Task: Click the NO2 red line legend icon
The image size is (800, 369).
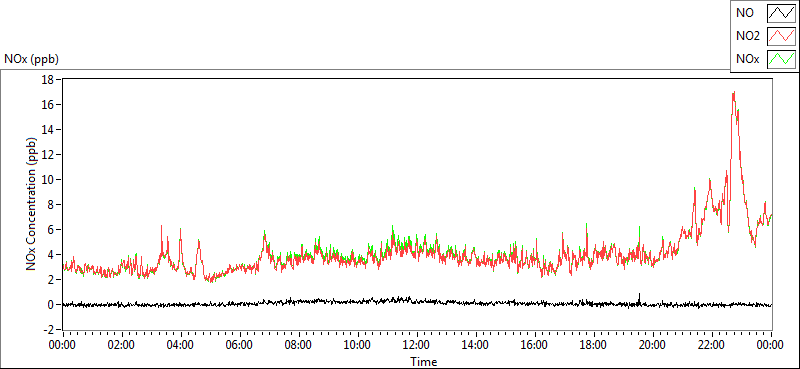Action: (781, 36)
